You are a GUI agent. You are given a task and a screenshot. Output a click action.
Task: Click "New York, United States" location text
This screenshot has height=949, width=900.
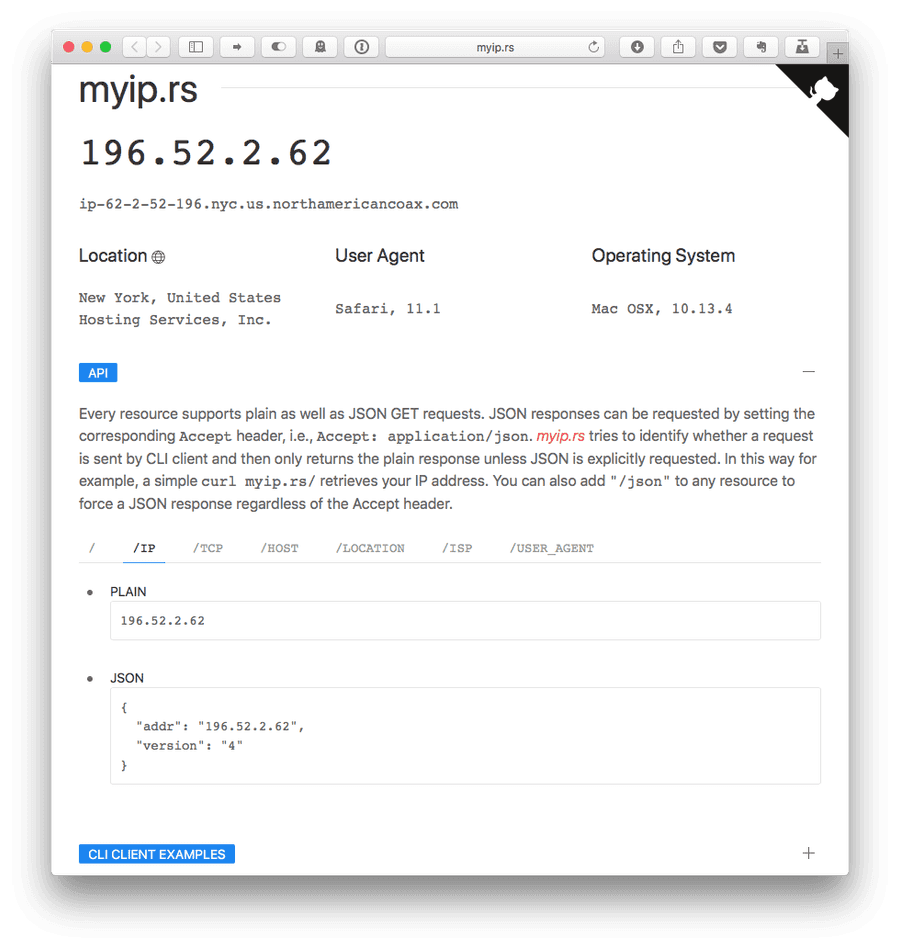[180, 298]
